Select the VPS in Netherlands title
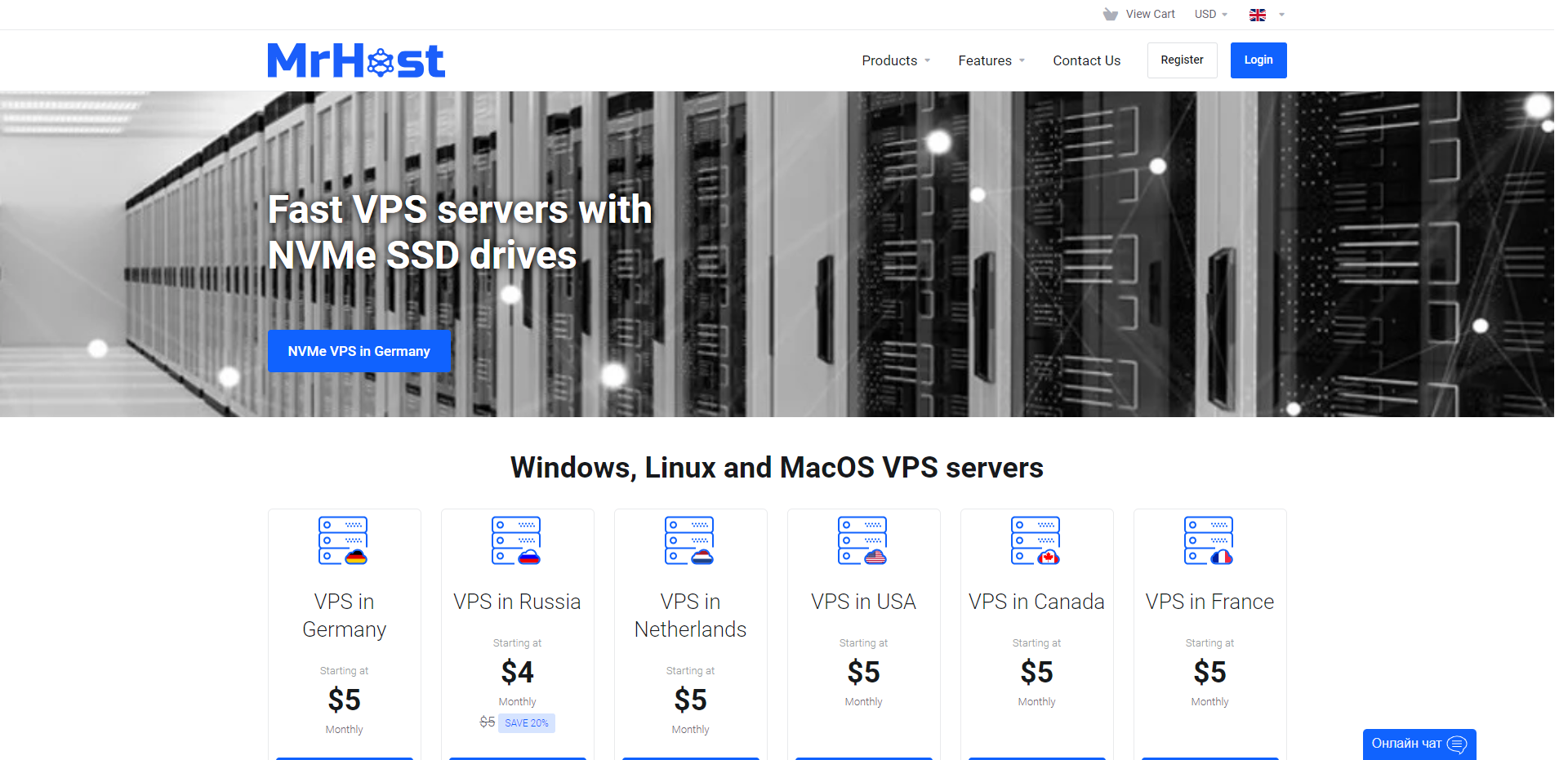1568x760 pixels. (690, 616)
